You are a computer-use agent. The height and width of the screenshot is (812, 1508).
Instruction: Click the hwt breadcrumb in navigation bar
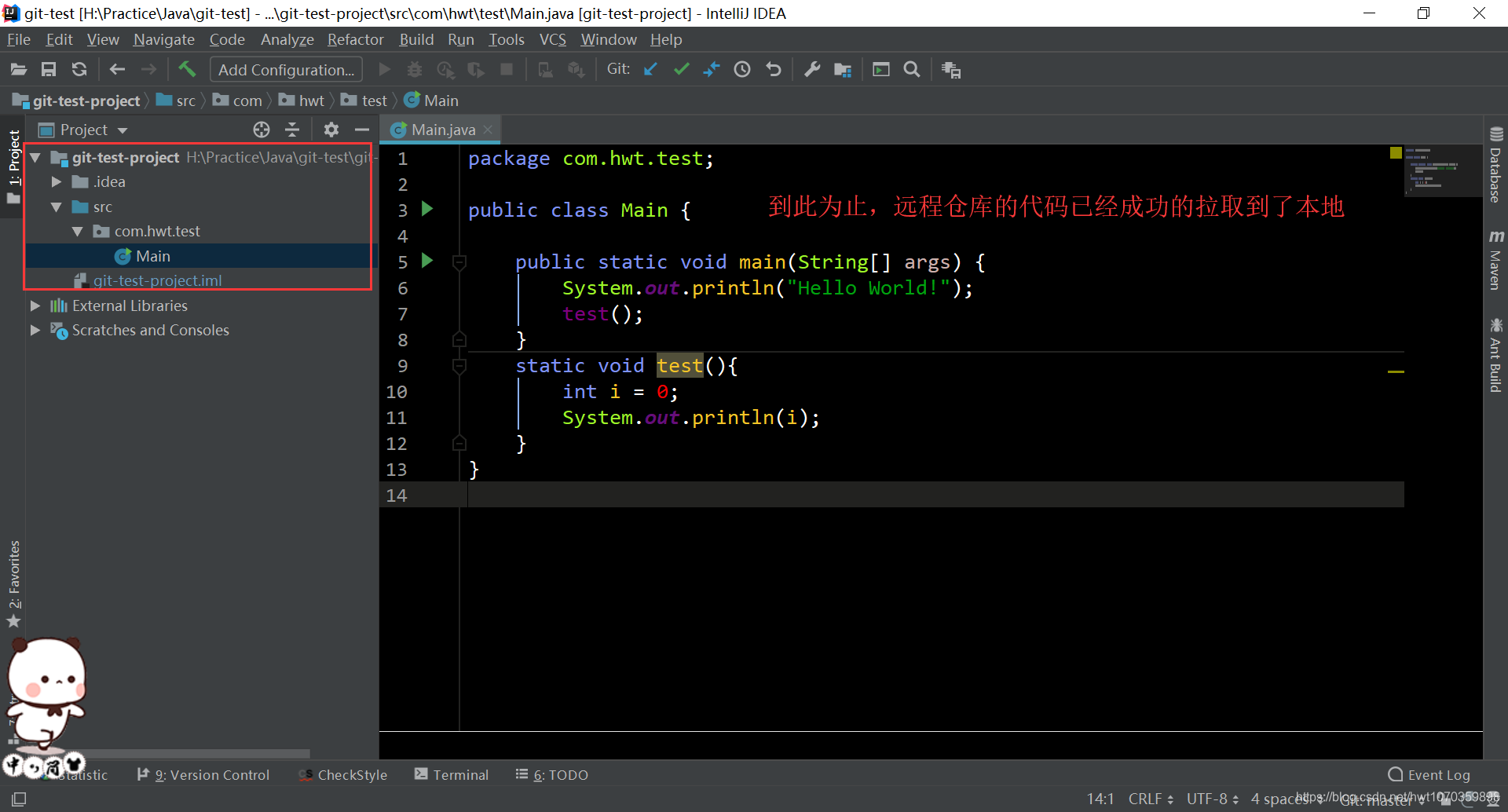tap(302, 101)
